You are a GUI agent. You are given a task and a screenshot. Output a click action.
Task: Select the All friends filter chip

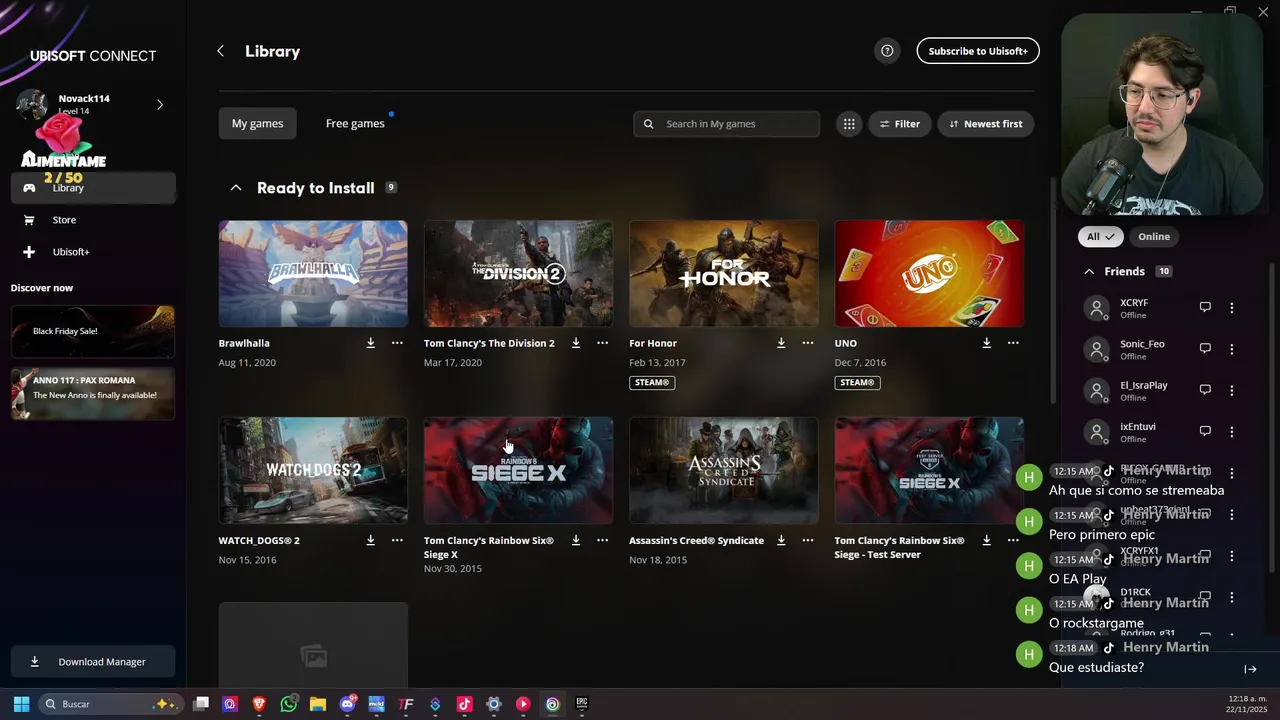coord(1100,237)
